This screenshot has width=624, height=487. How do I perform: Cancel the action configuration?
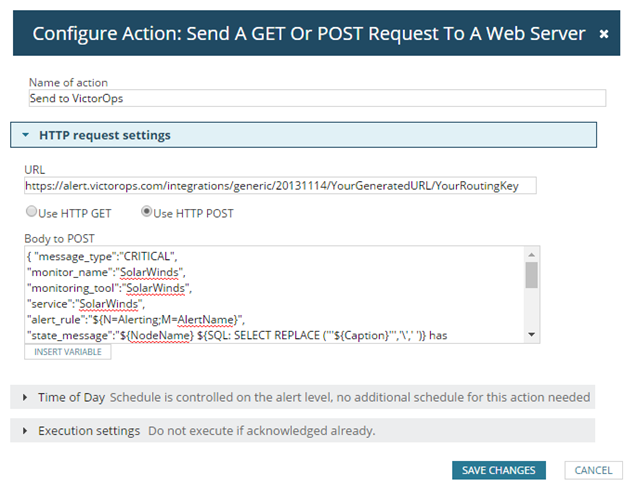click(593, 470)
